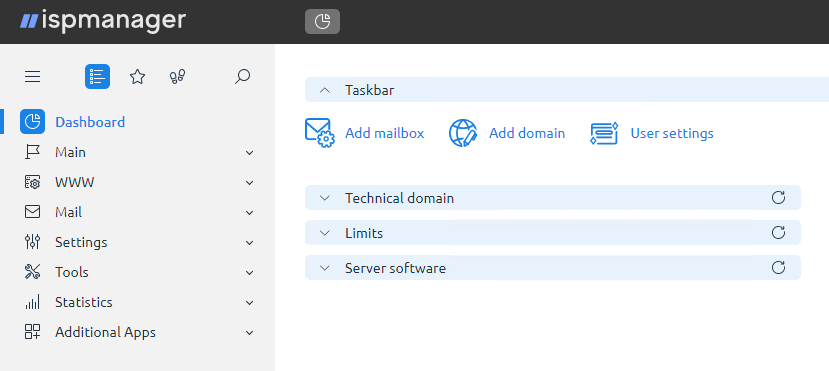Screen dimensions: 829x371
Task: Click the sidebar search magnifier icon
Action: [242, 77]
